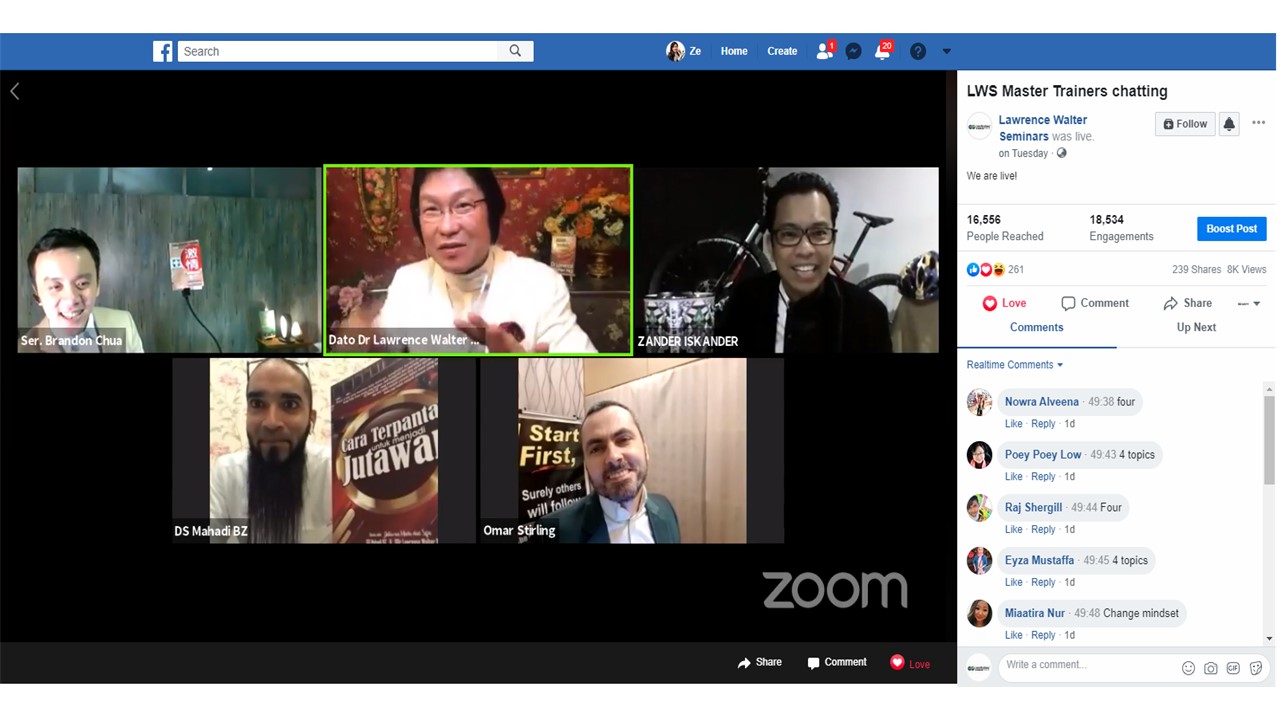
Task: Click the Comment button in sidebar
Action: (1095, 303)
